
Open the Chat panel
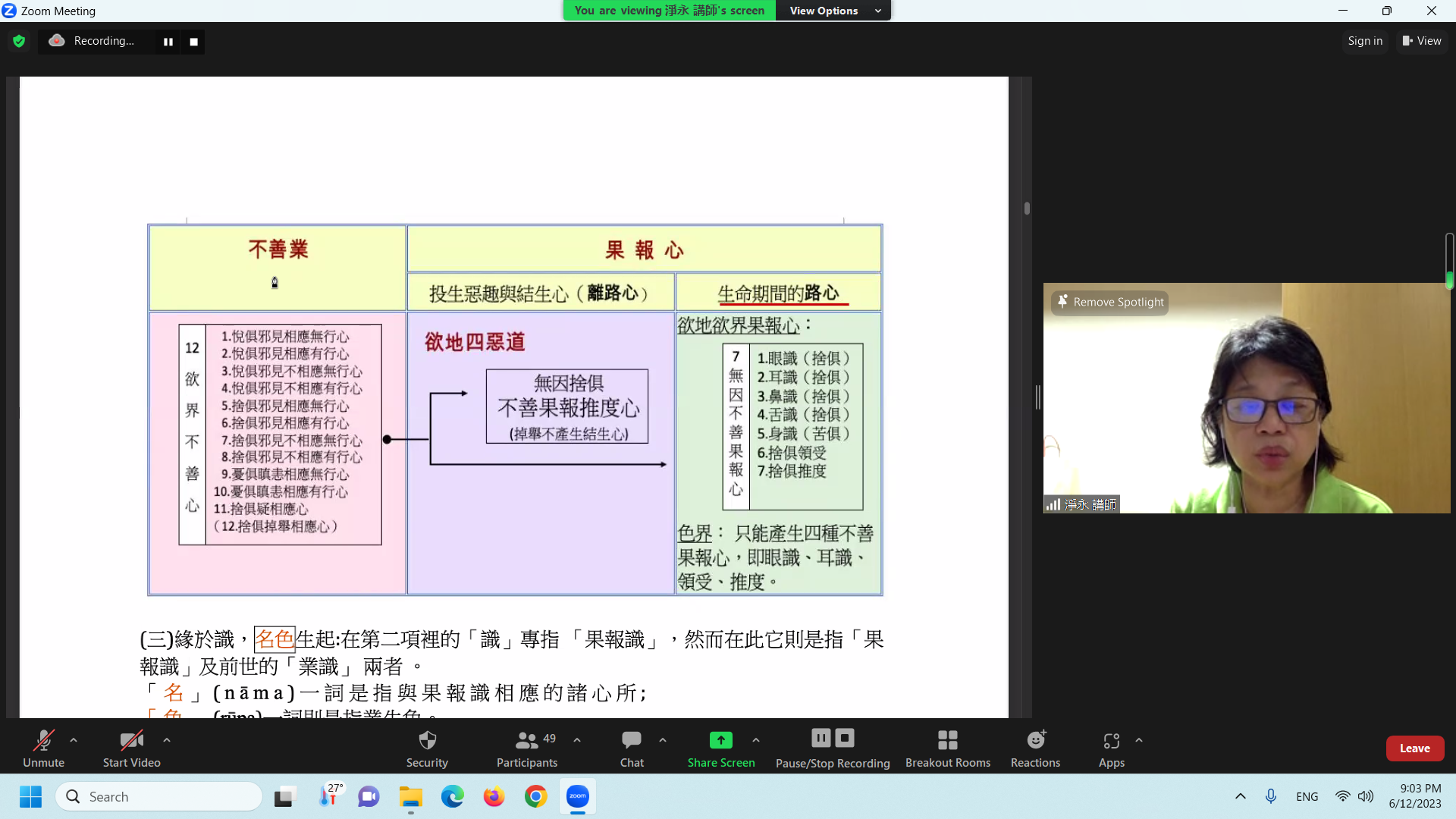click(x=631, y=740)
